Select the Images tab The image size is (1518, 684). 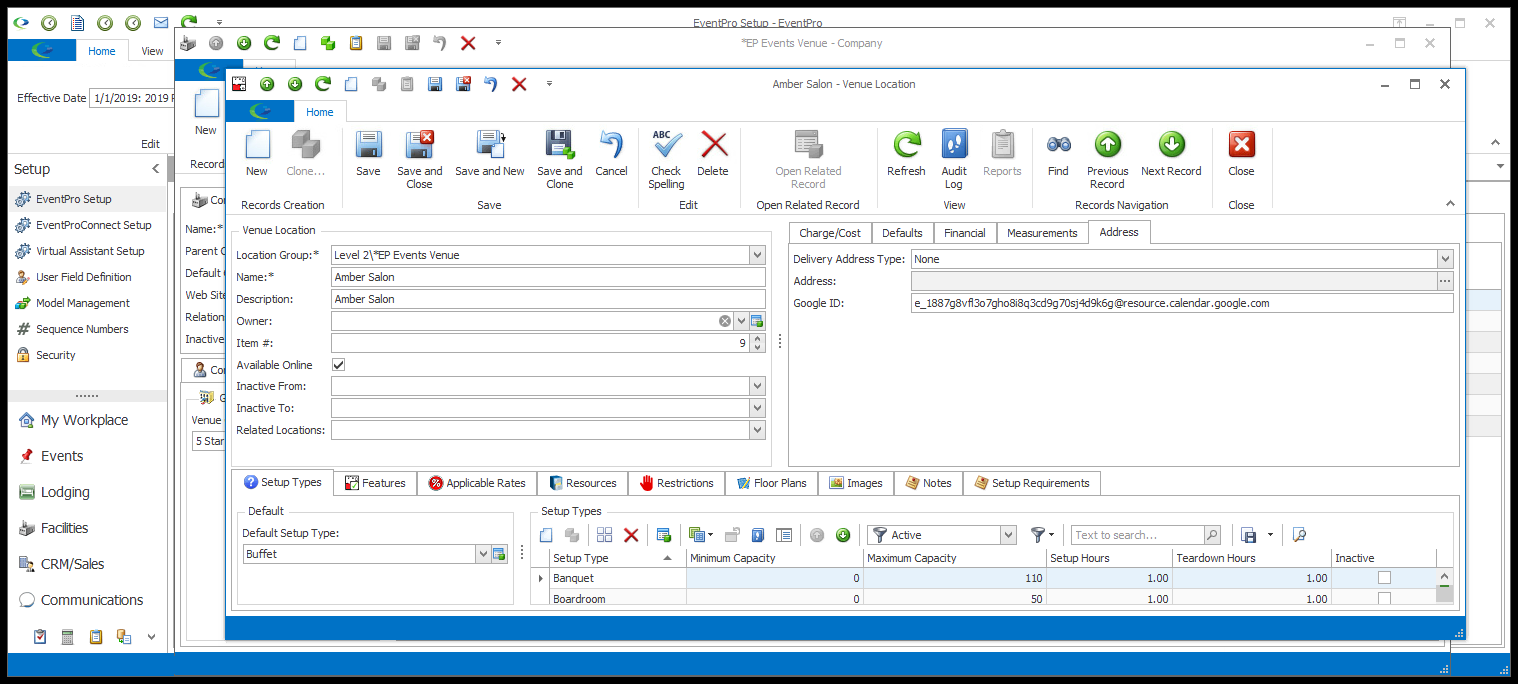tap(856, 483)
